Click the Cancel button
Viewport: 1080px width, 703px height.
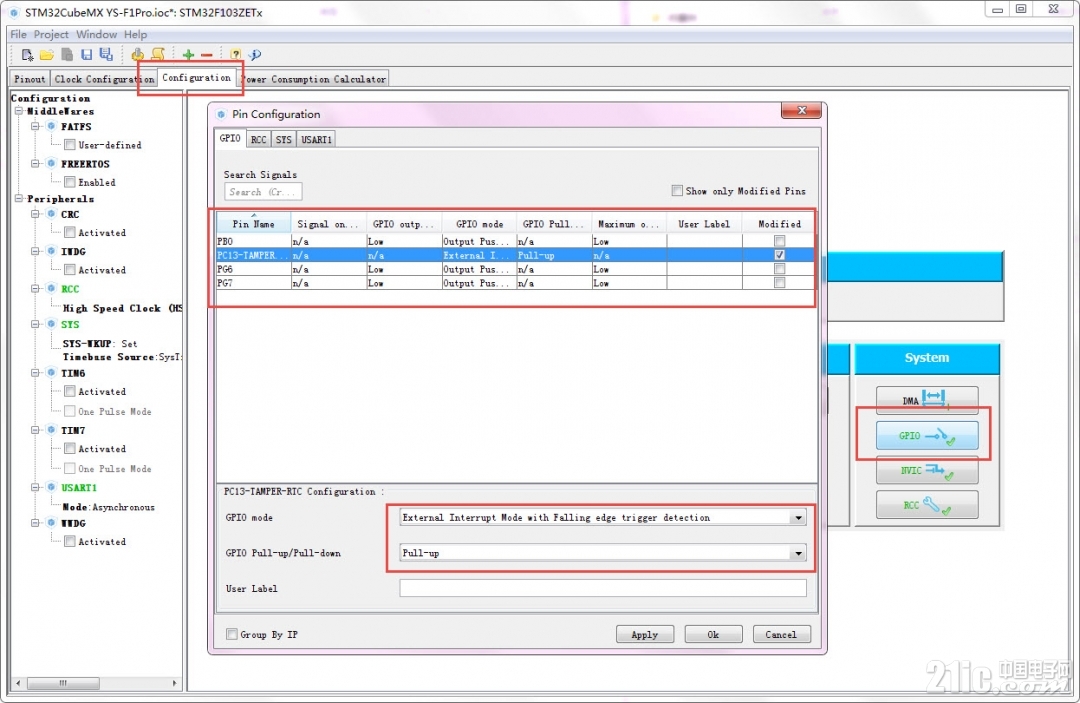coord(781,634)
